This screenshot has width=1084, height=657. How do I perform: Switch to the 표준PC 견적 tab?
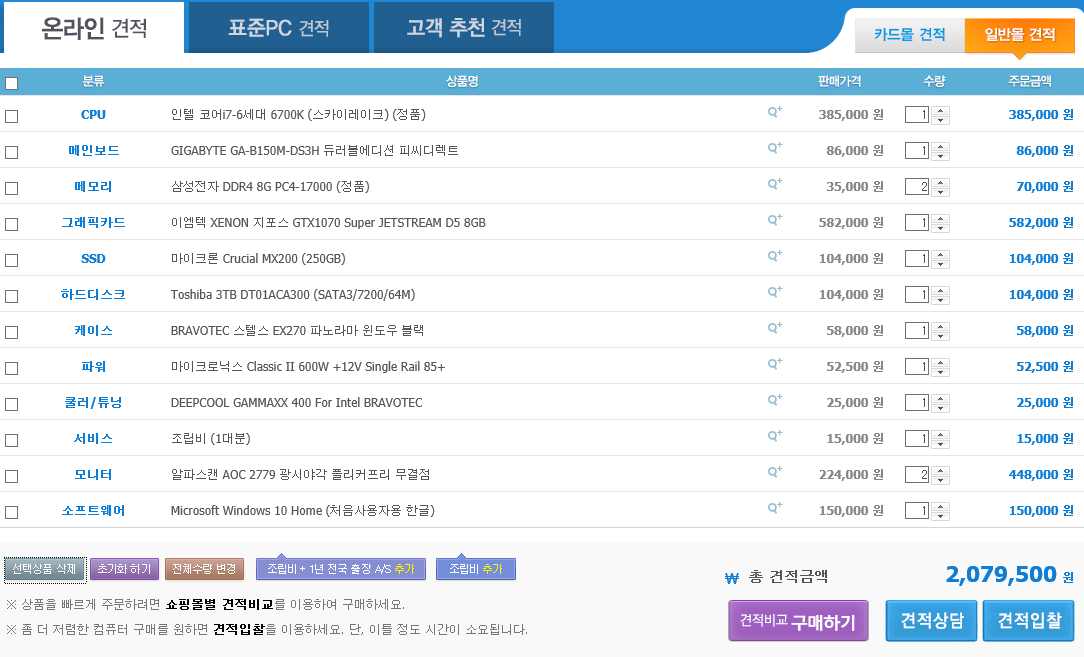tap(278, 28)
